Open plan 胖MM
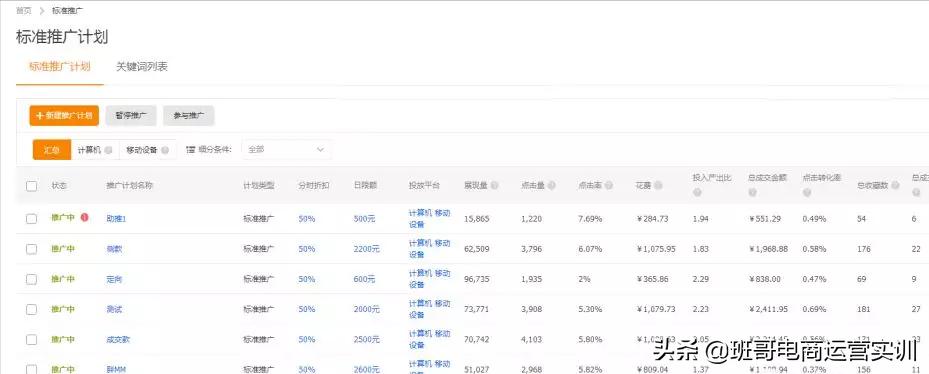929x374 pixels. 116,369
